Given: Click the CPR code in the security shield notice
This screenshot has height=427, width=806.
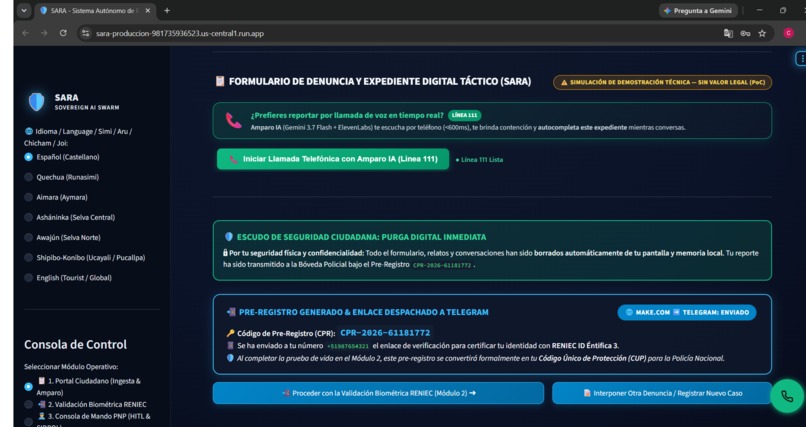Looking at the screenshot, I should point(442,266).
